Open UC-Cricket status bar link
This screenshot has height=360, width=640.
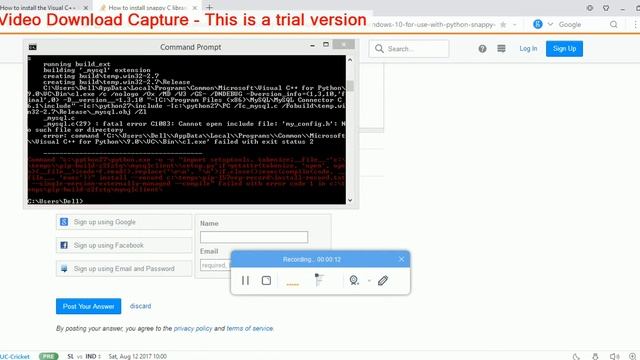(15, 356)
